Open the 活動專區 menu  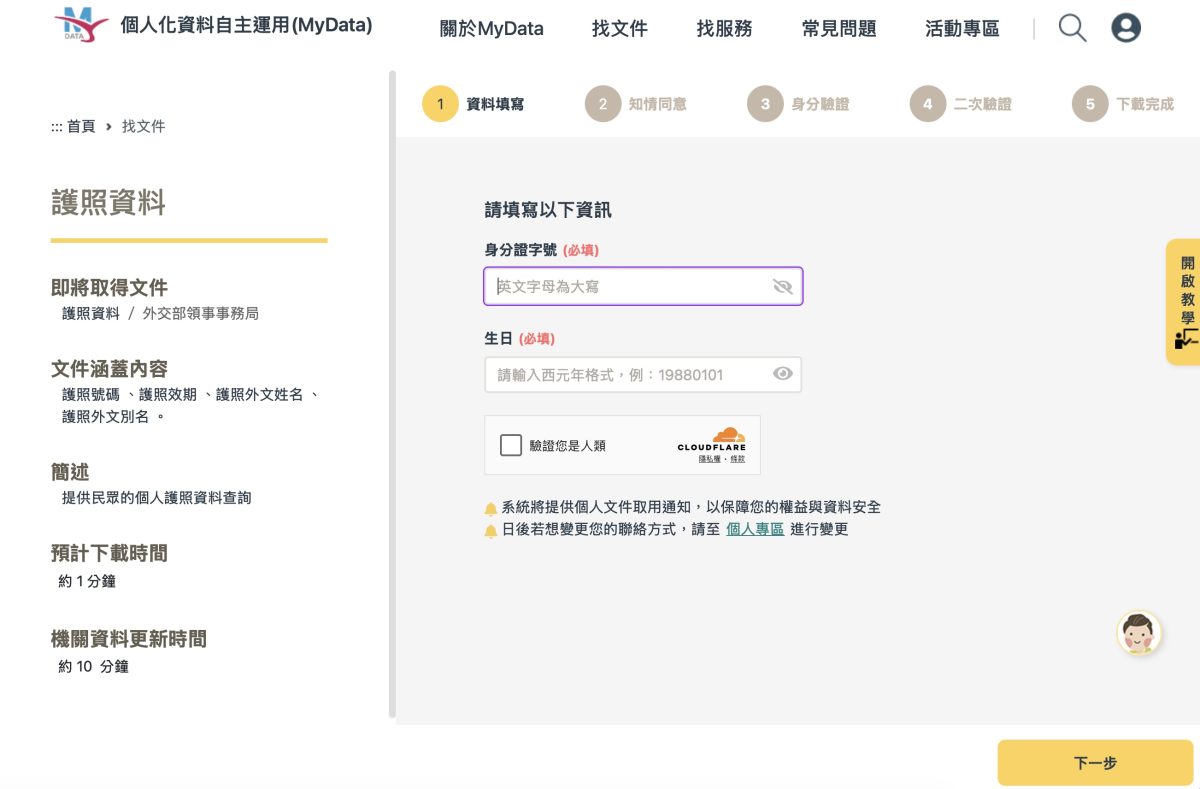tap(962, 29)
